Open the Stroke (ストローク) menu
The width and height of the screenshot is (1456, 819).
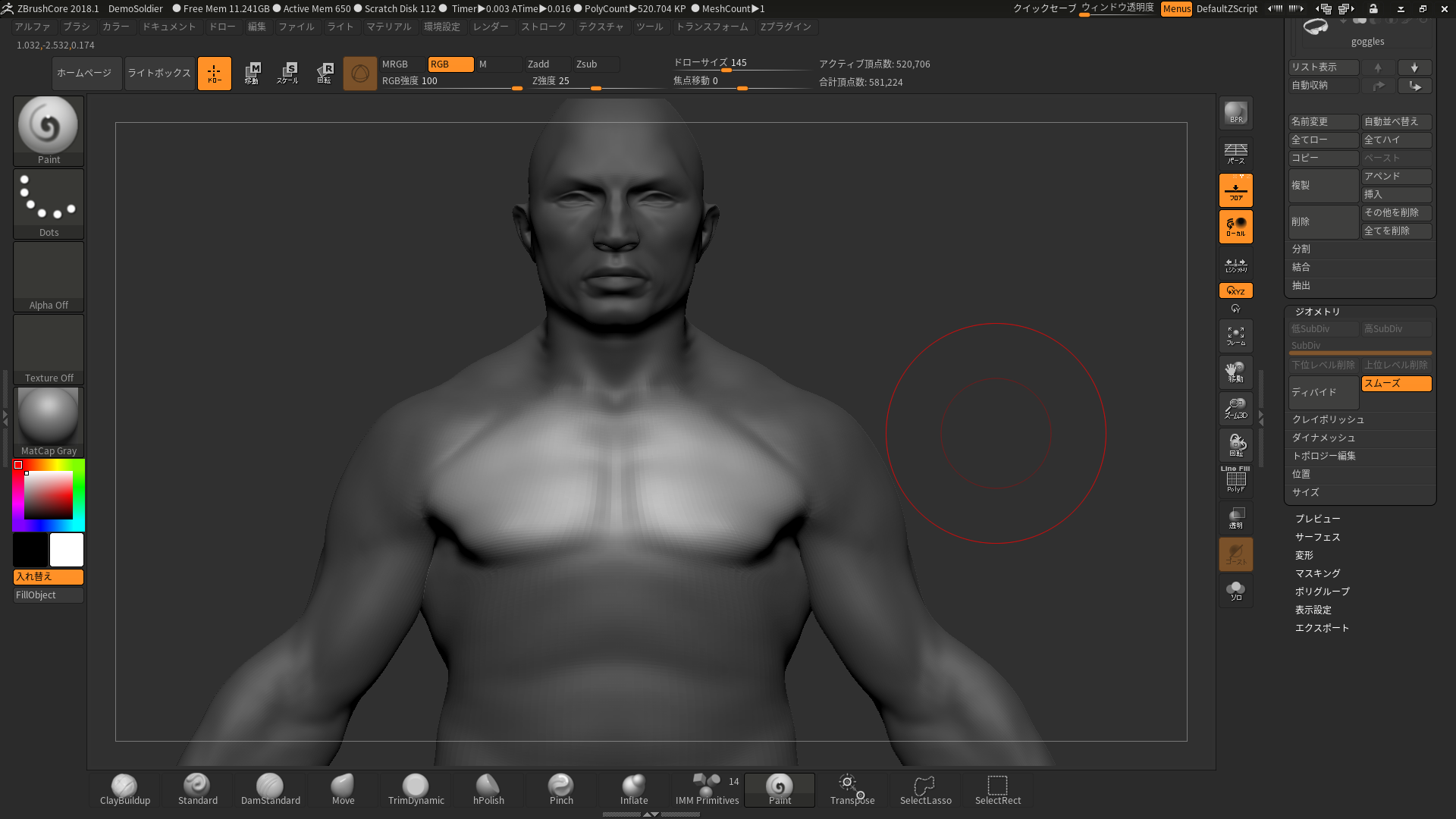[544, 27]
